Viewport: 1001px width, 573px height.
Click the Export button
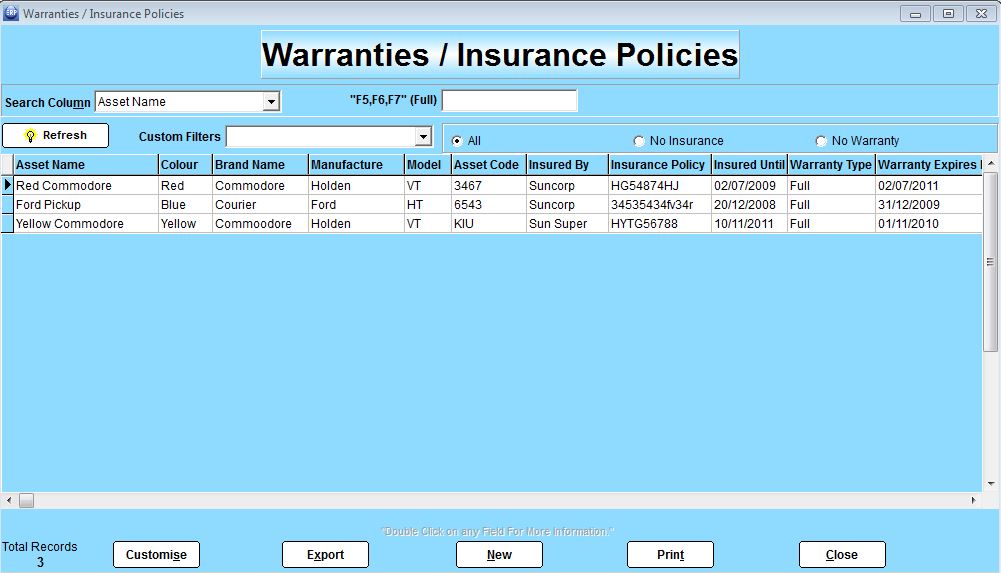pyautogui.click(x=325, y=555)
